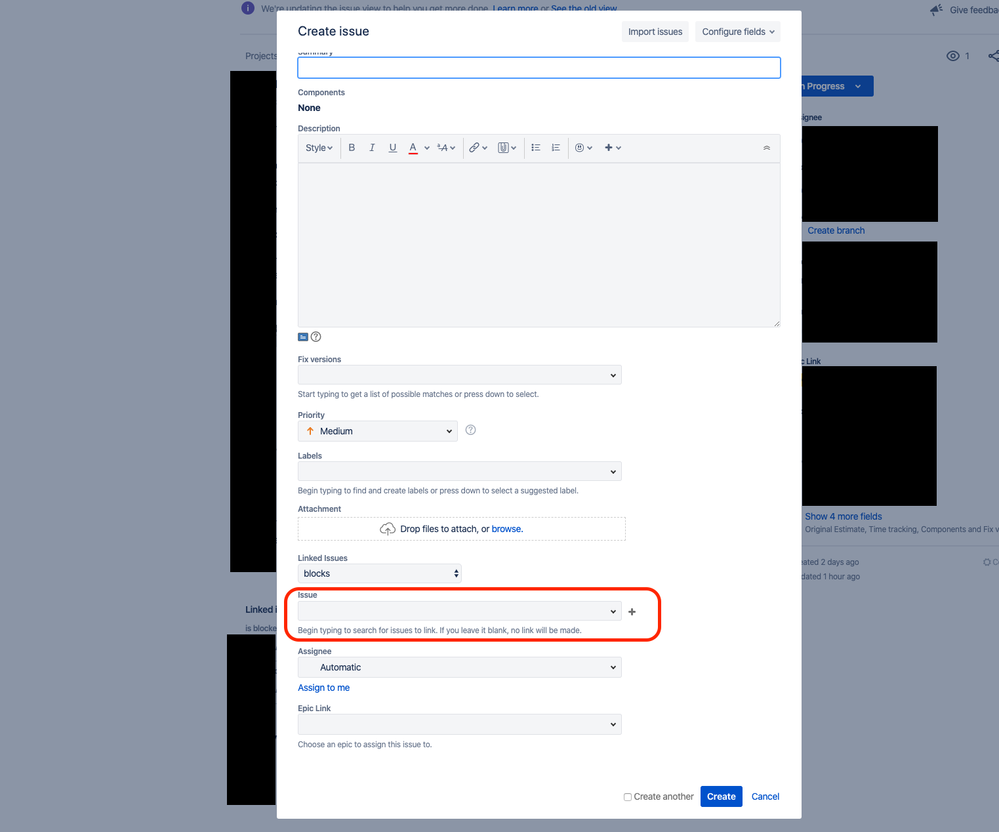Collapse the description editor toolbar
The width and height of the screenshot is (999, 832).
click(766, 148)
